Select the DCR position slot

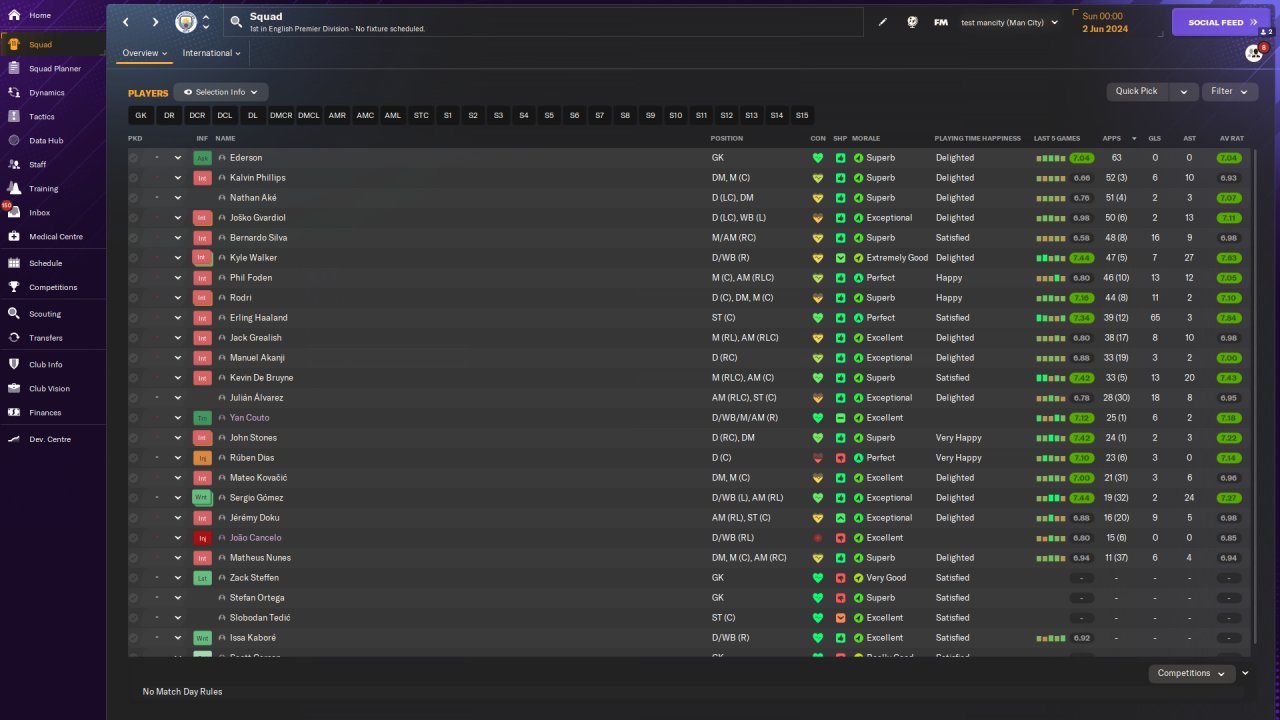[x=197, y=115]
